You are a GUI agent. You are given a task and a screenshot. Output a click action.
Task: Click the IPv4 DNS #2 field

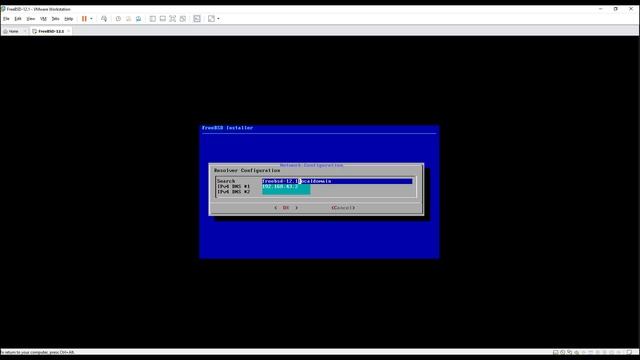tap(286, 192)
